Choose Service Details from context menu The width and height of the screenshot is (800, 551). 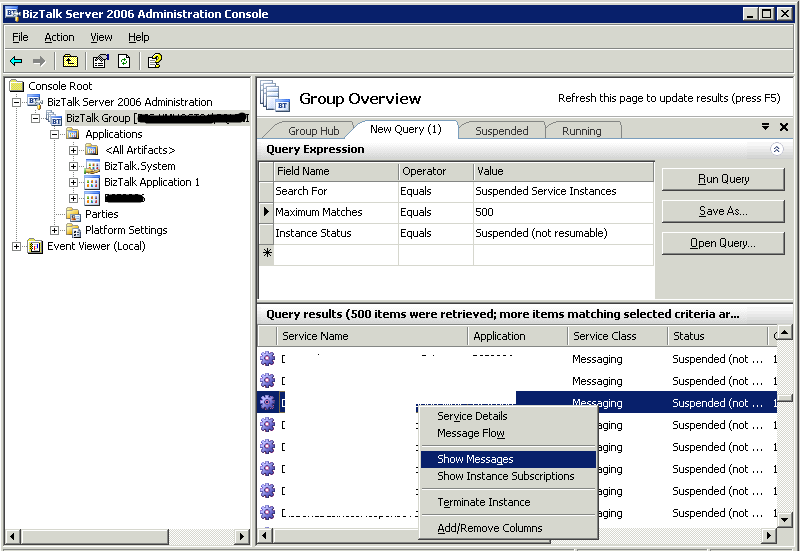point(508,416)
